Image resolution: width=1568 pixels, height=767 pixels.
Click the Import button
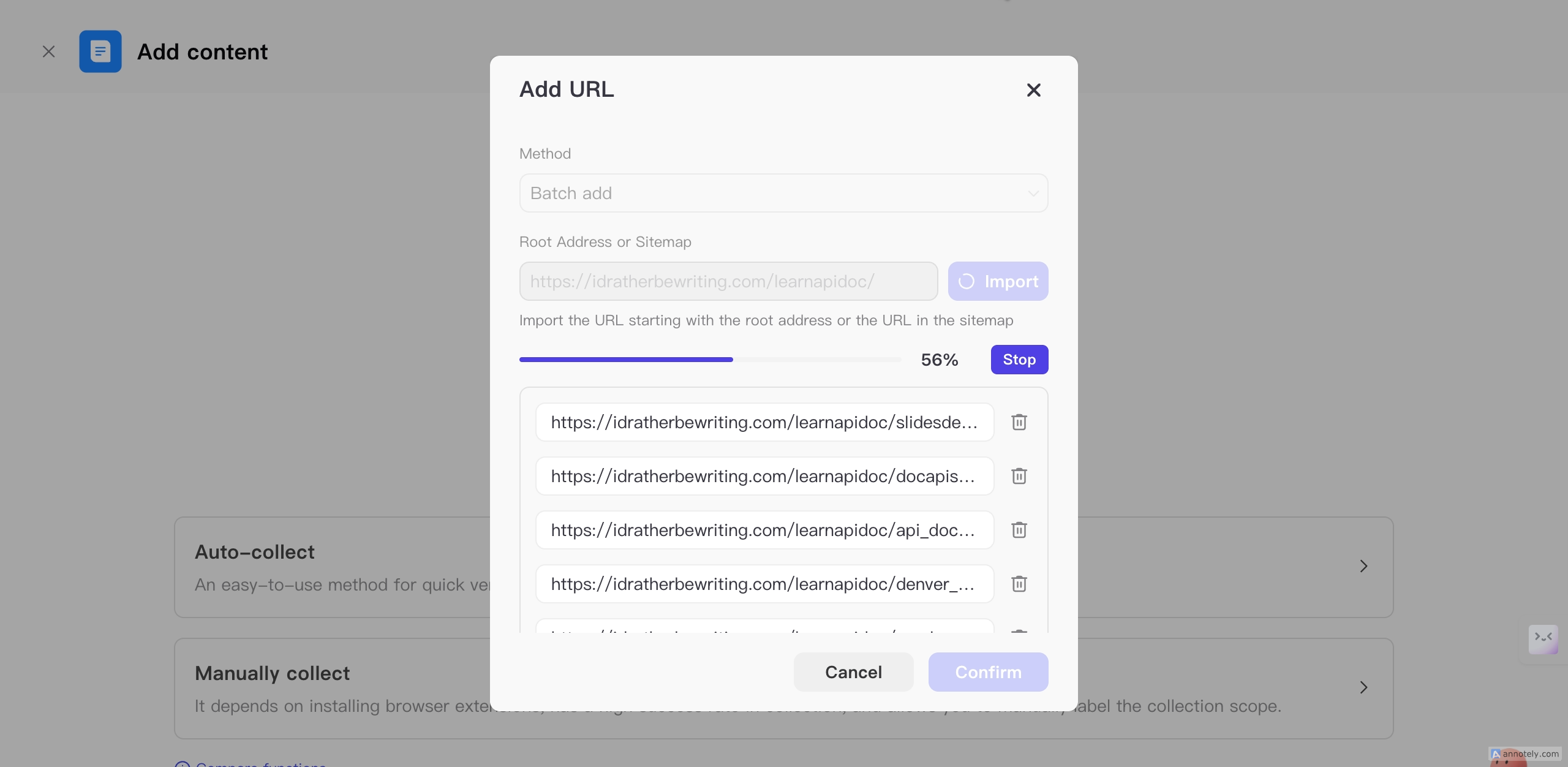pyautogui.click(x=998, y=281)
